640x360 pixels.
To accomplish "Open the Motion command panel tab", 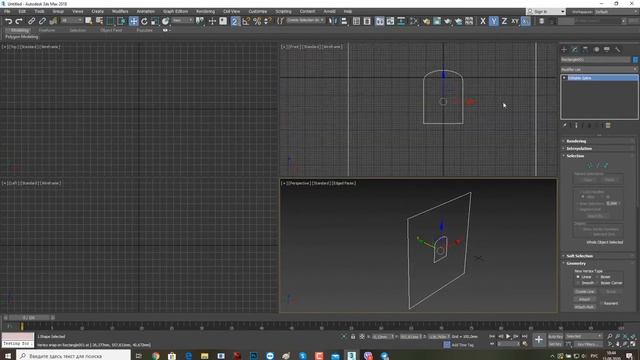I will 596,49.
